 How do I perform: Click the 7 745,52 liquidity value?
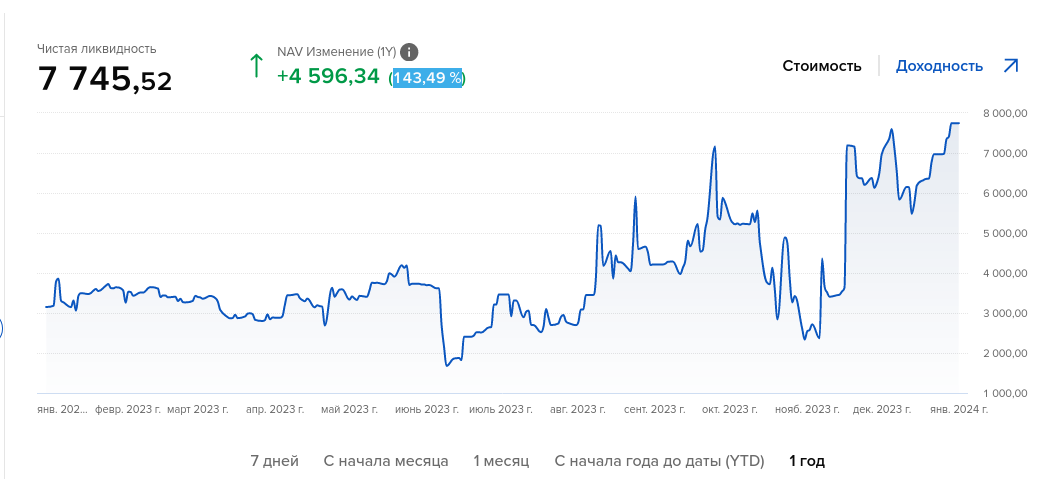[105, 79]
